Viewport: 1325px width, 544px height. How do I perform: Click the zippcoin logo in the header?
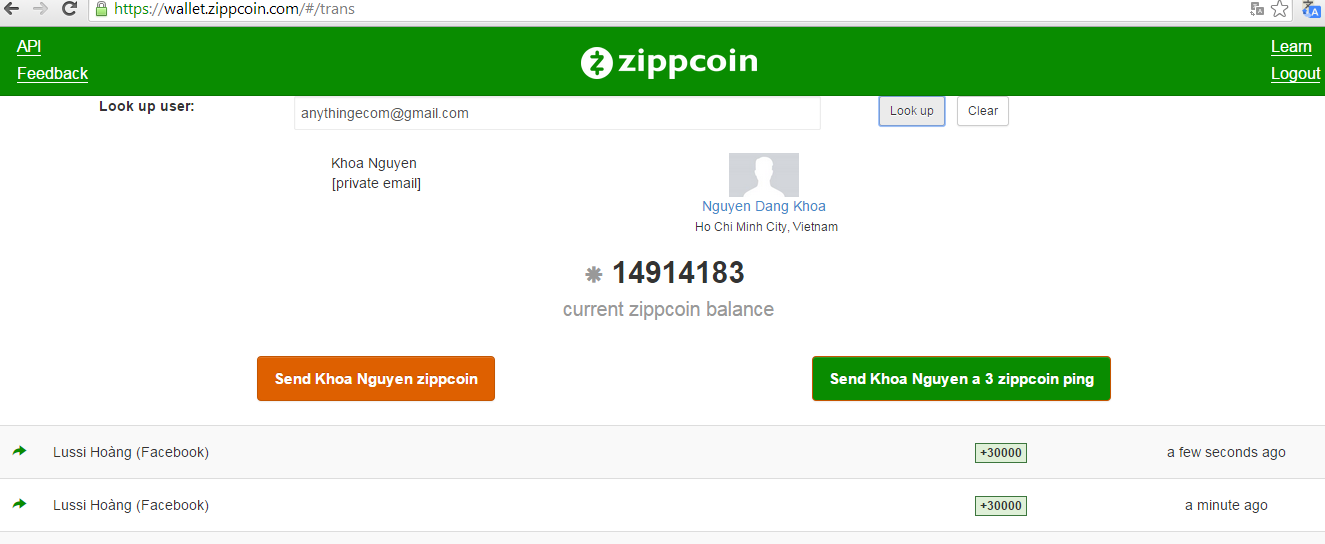(668, 62)
